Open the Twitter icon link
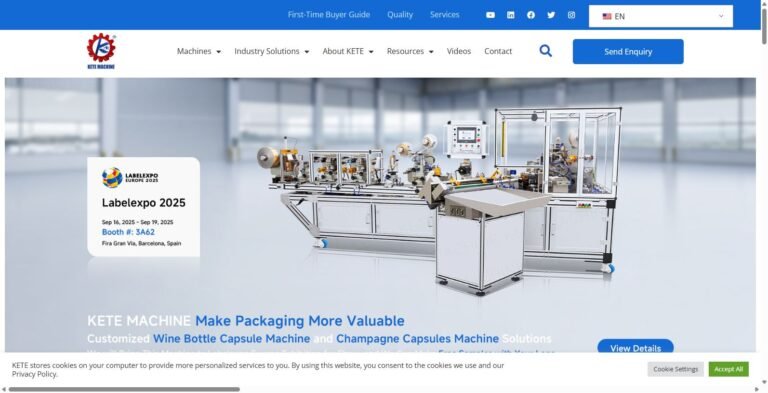768x393 pixels. (551, 15)
